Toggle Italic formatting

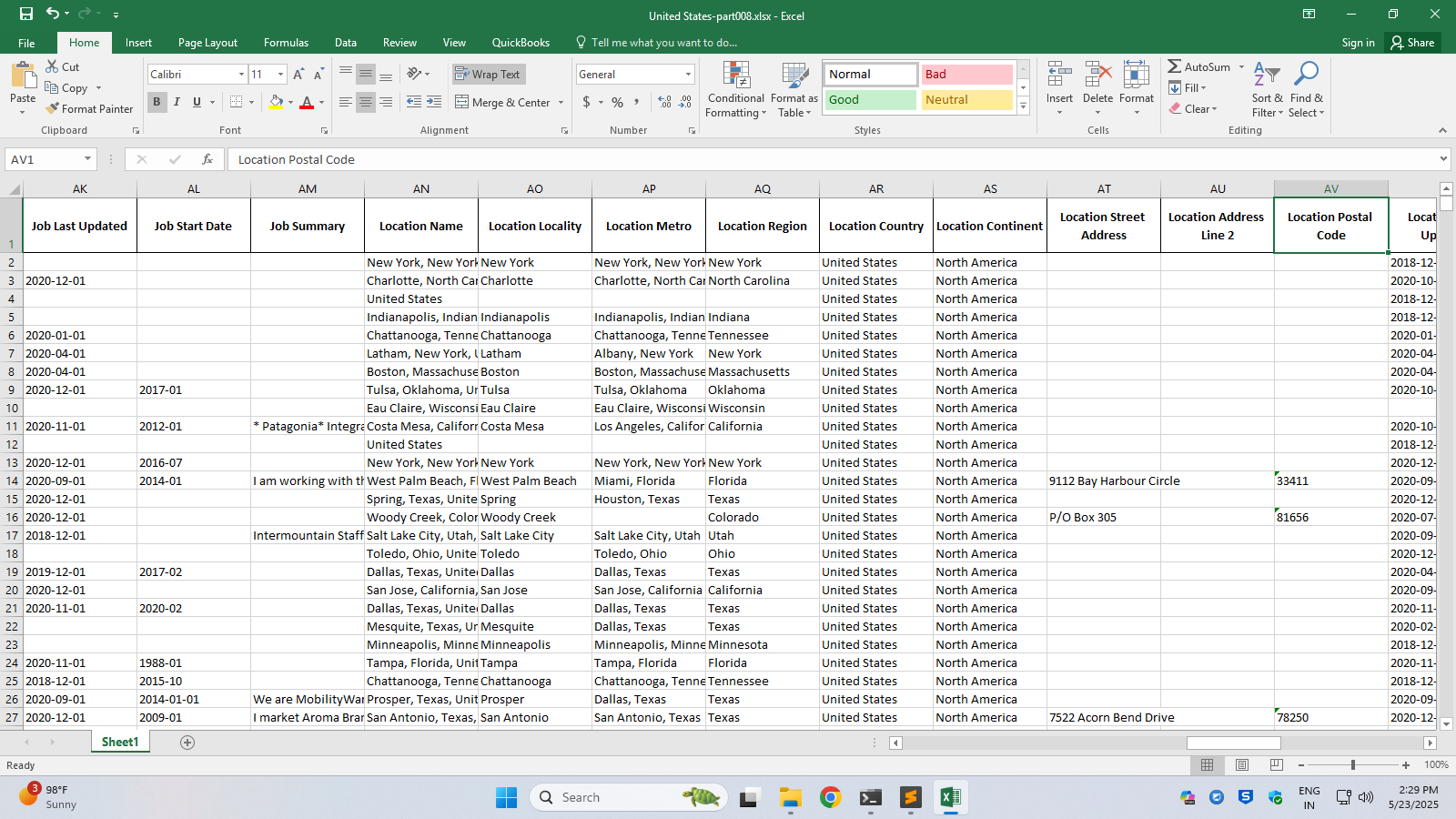coord(177,102)
